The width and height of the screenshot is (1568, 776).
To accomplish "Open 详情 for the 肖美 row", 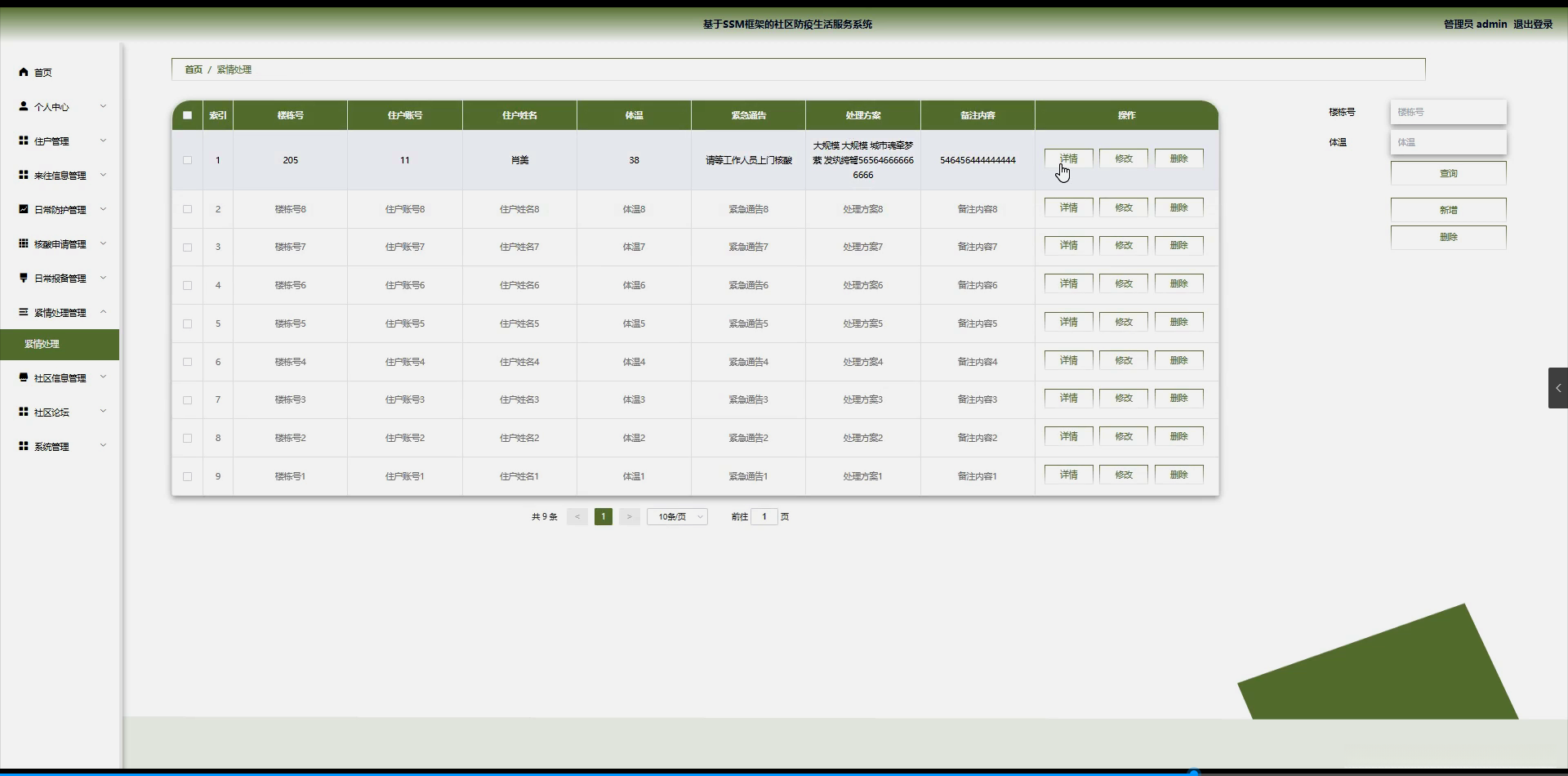I will pos(1069,158).
